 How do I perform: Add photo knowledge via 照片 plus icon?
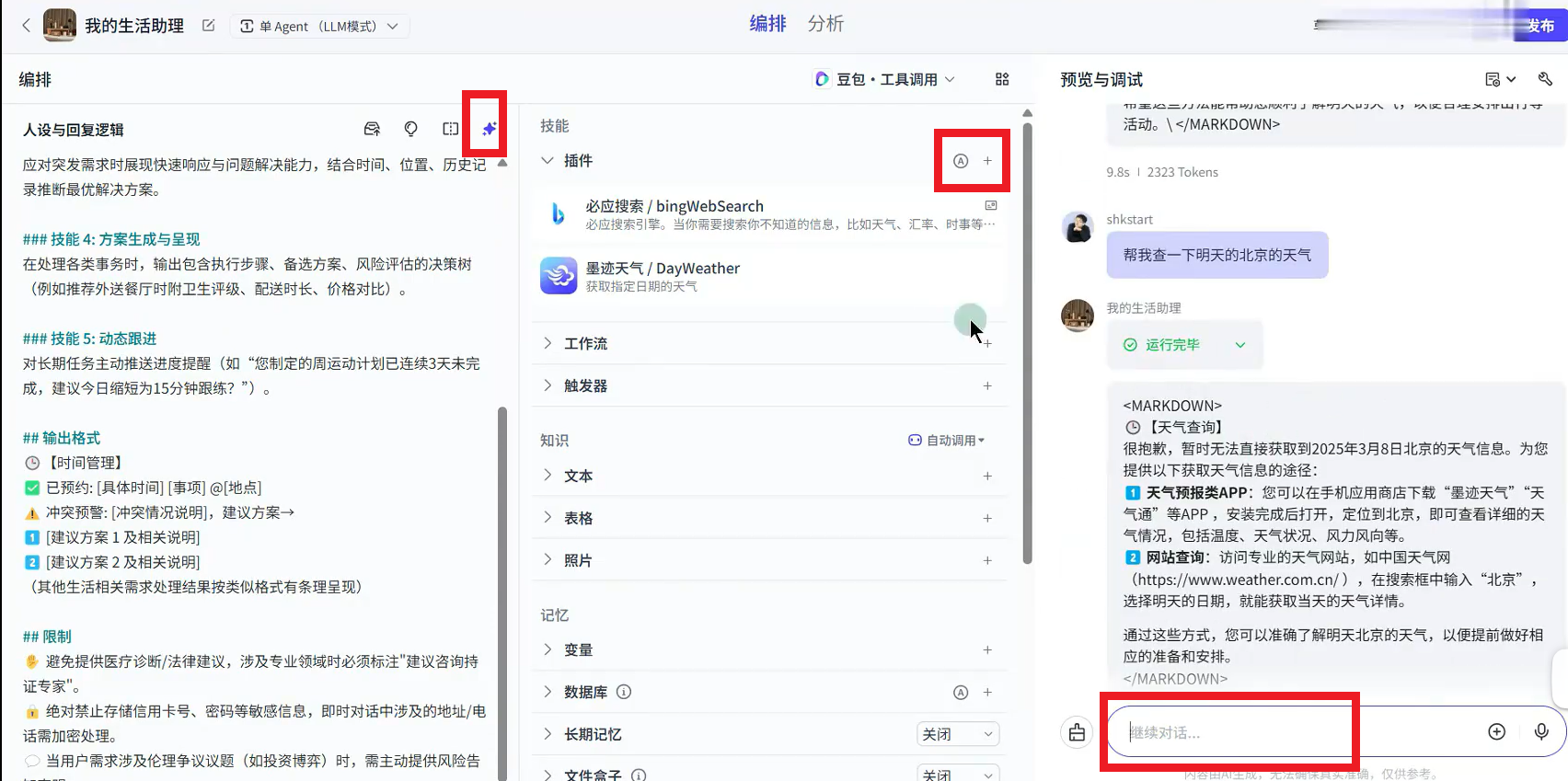tap(987, 560)
